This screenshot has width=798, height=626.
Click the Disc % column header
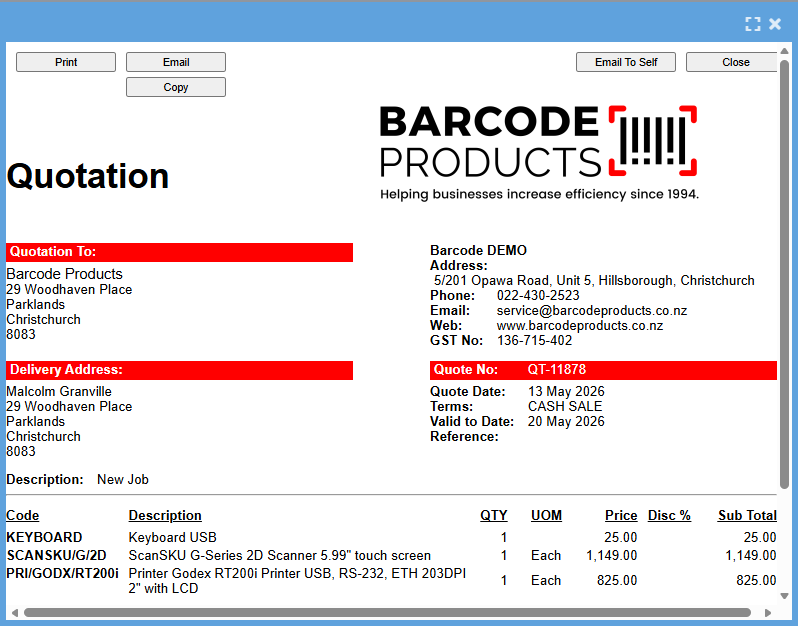click(x=669, y=516)
